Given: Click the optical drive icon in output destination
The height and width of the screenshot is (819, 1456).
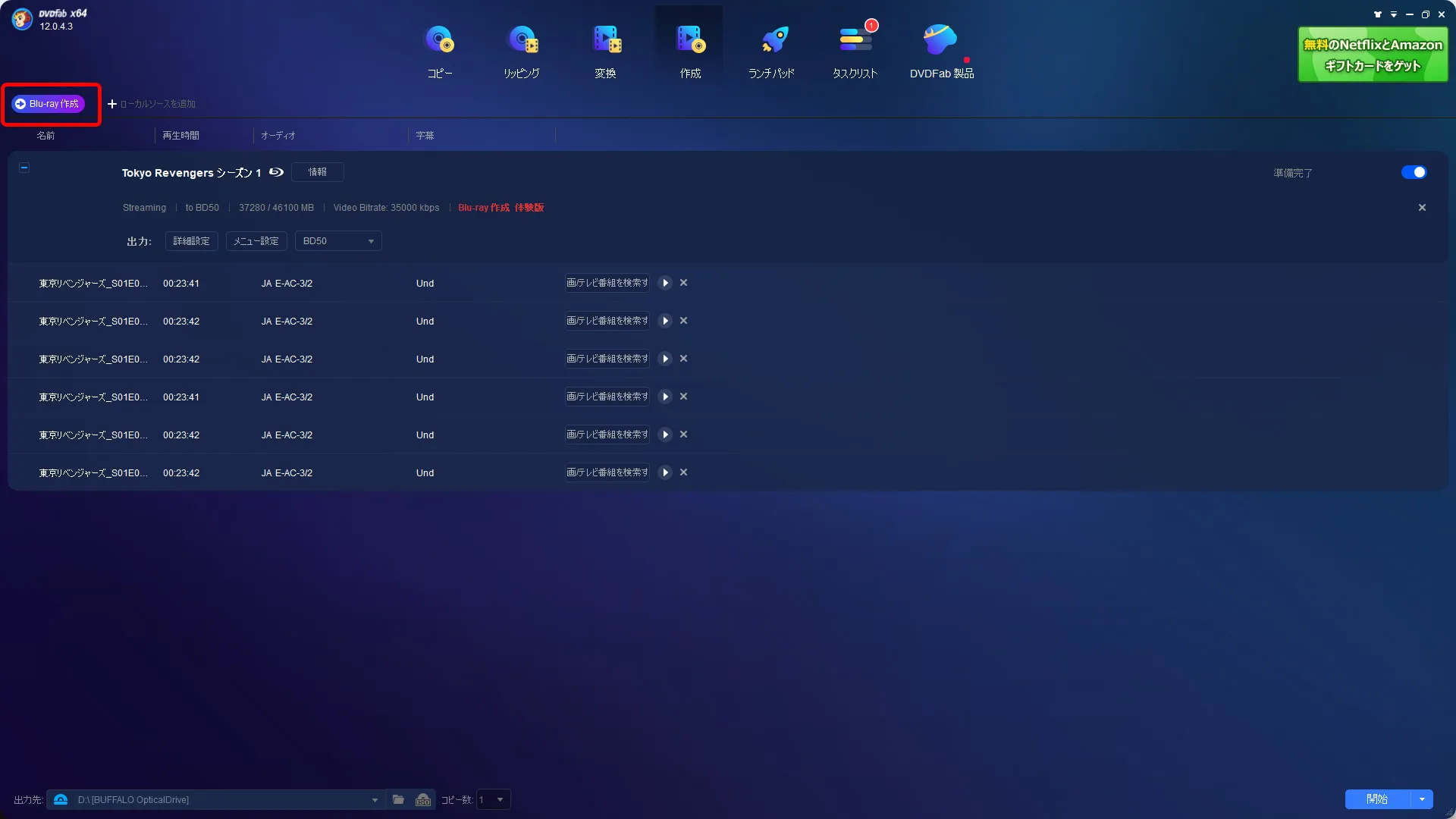Looking at the screenshot, I should [61, 799].
